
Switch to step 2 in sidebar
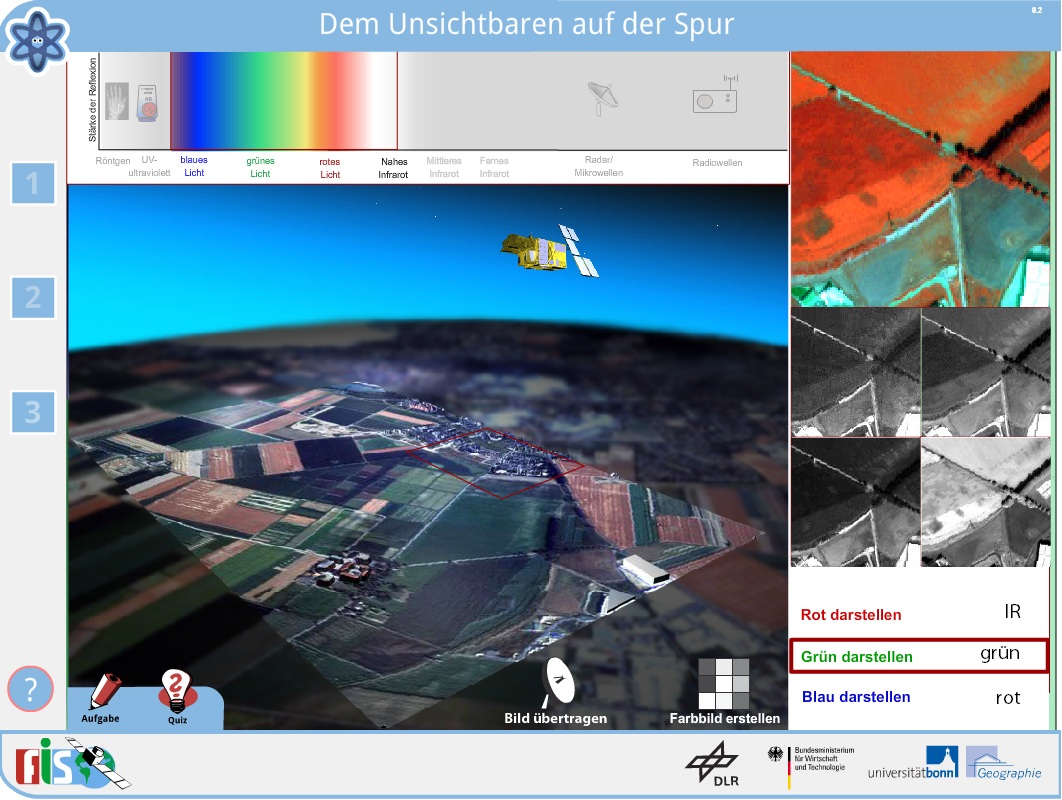tap(33, 297)
